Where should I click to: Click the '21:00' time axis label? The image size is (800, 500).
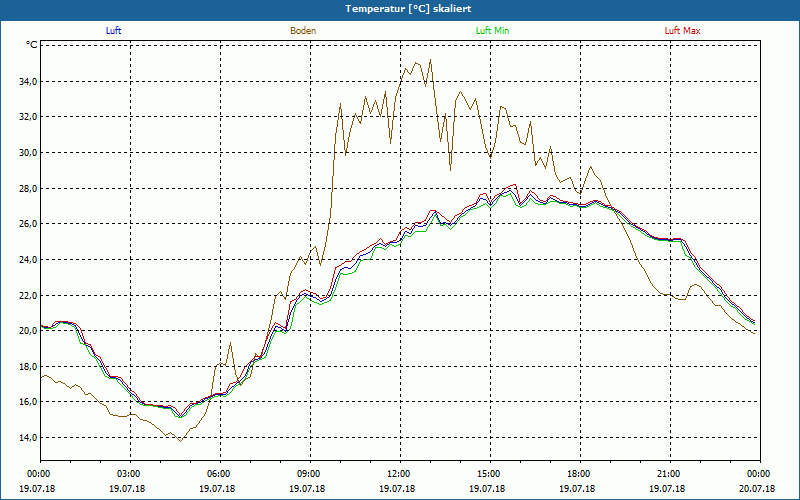pyautogui.click(x=670, y=474)
